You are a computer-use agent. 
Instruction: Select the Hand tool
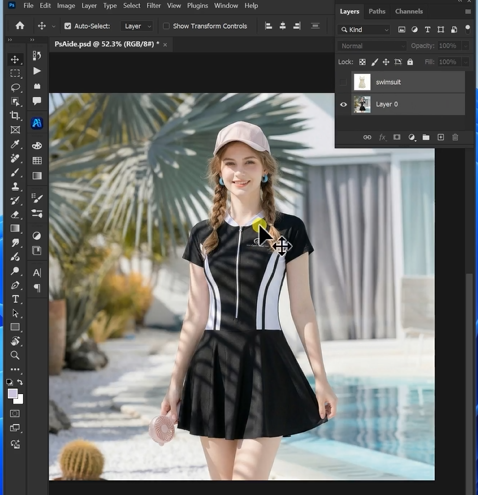click(15, 341)
